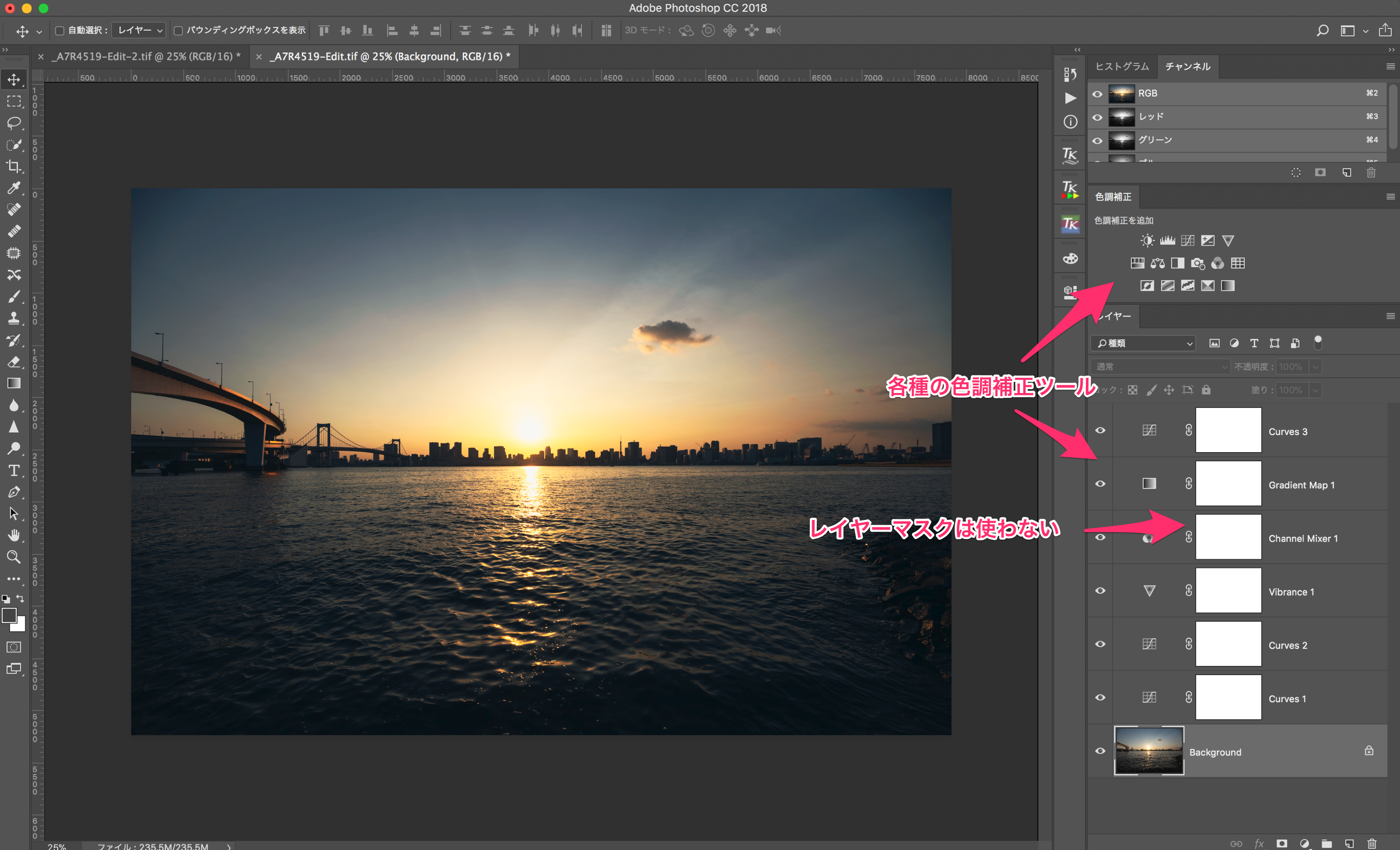Hide the Curves 2 layer
Image resolution: width=1400 pixels, height=850 pixels.
click(x=1100, y=644)
